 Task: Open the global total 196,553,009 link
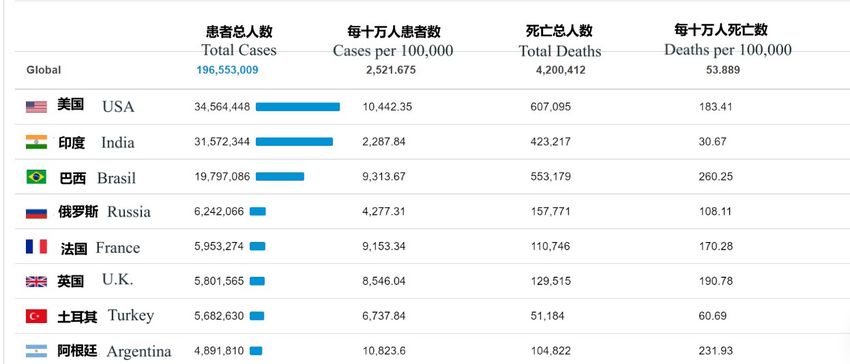coord(227,70)
